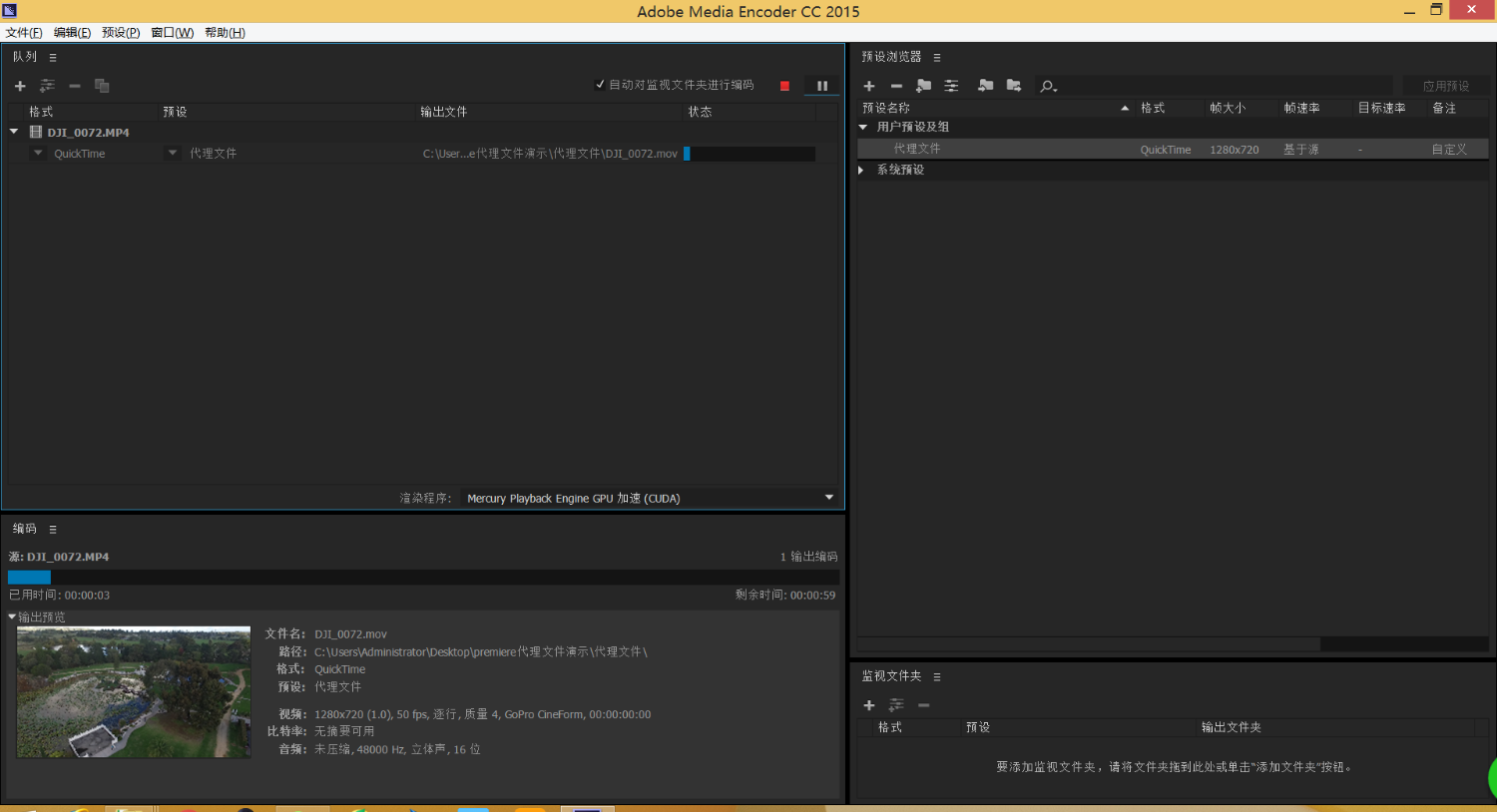The height and width of the screenshot is (812, 1497).
Task: Click the preset search magnifier icon
Action: click(1048, 87)
